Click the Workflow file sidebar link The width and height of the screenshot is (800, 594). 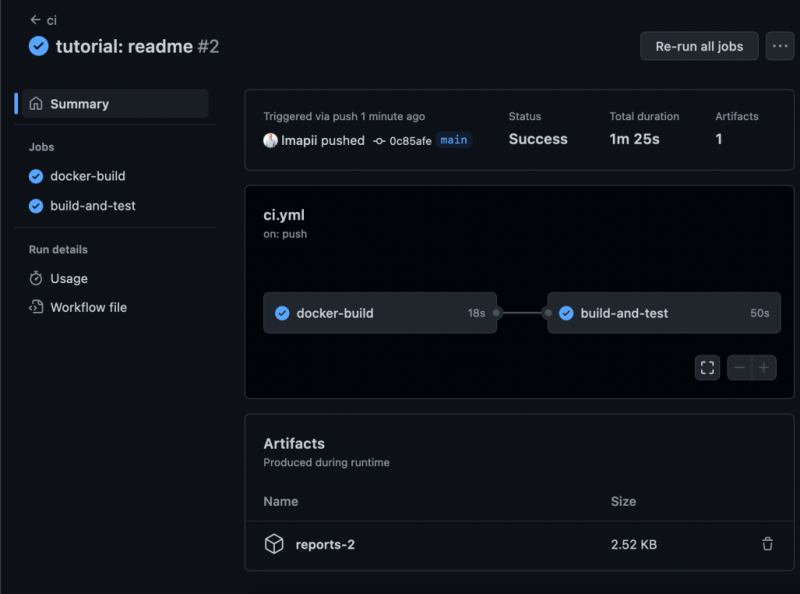88,308
